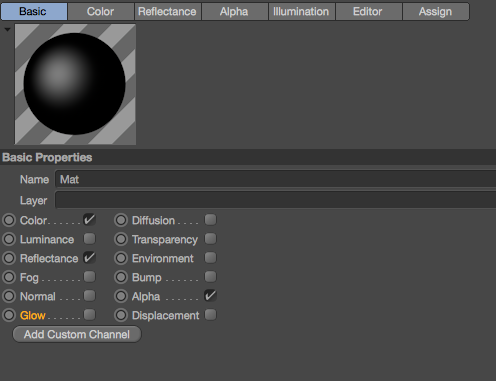The height and width of the screenshot is (381, 496).
Task: Click the animation dot beside Displacement
Action: tap(121, 315)
